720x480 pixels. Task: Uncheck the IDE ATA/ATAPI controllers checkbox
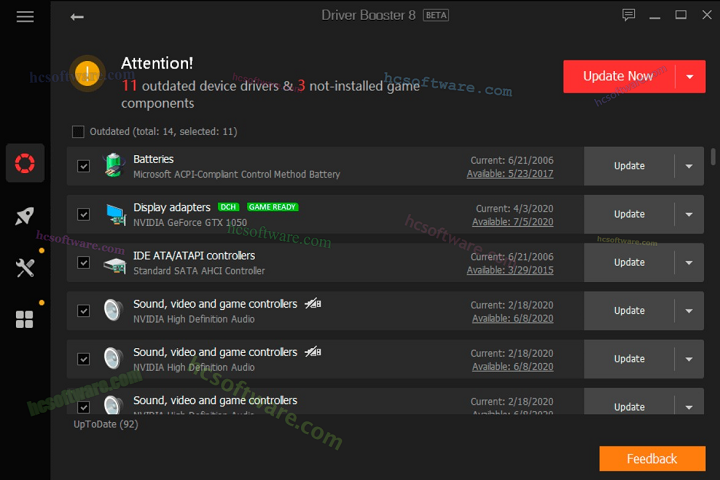pos(84,262)
